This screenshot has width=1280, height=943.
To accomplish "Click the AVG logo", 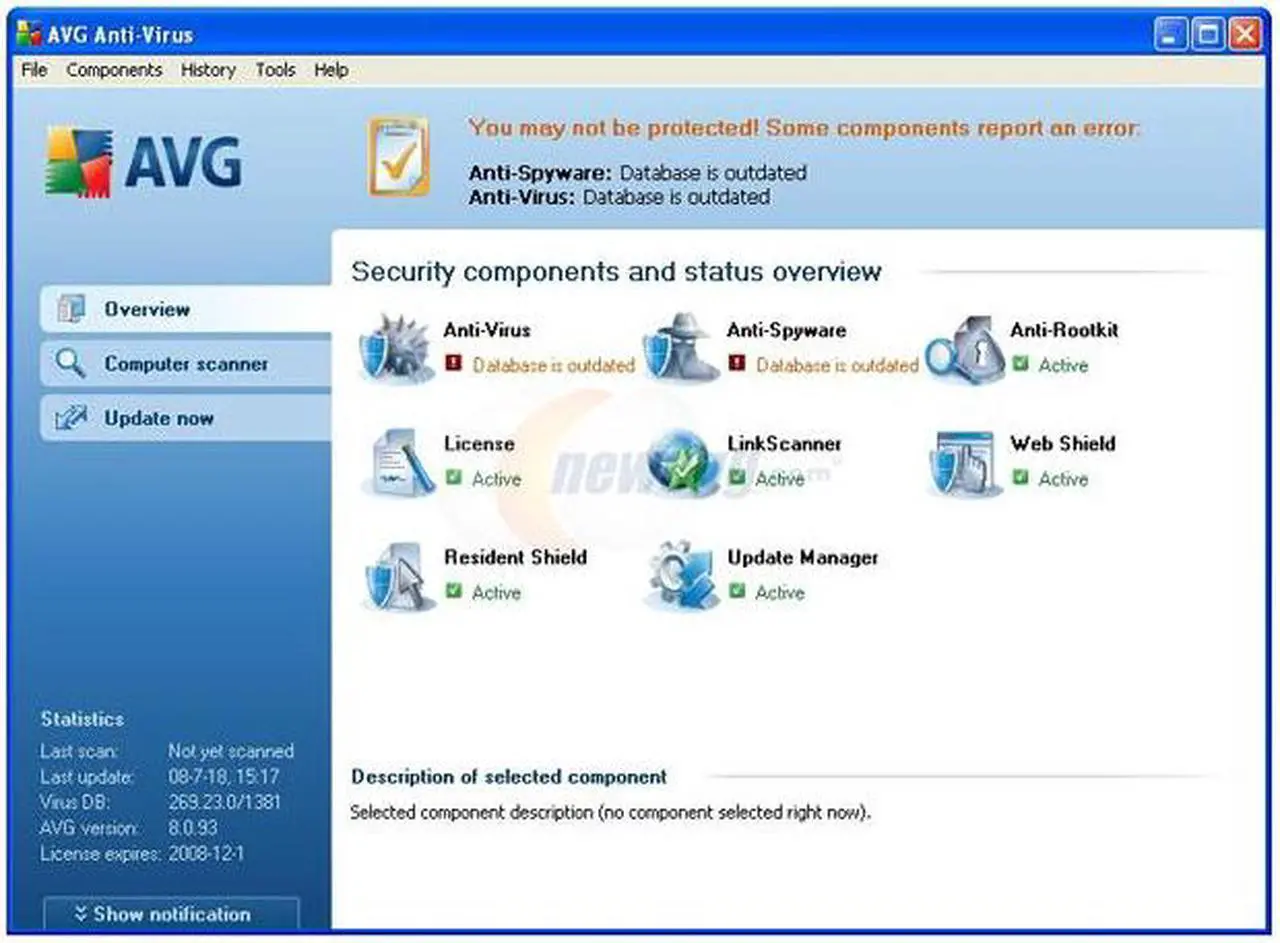I will (x=144, y=162).
